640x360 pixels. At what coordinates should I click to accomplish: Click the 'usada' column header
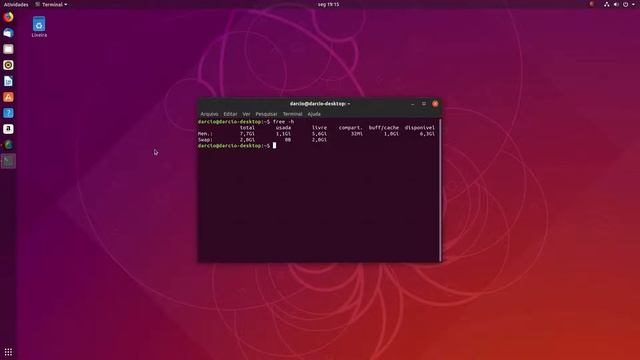283,128
